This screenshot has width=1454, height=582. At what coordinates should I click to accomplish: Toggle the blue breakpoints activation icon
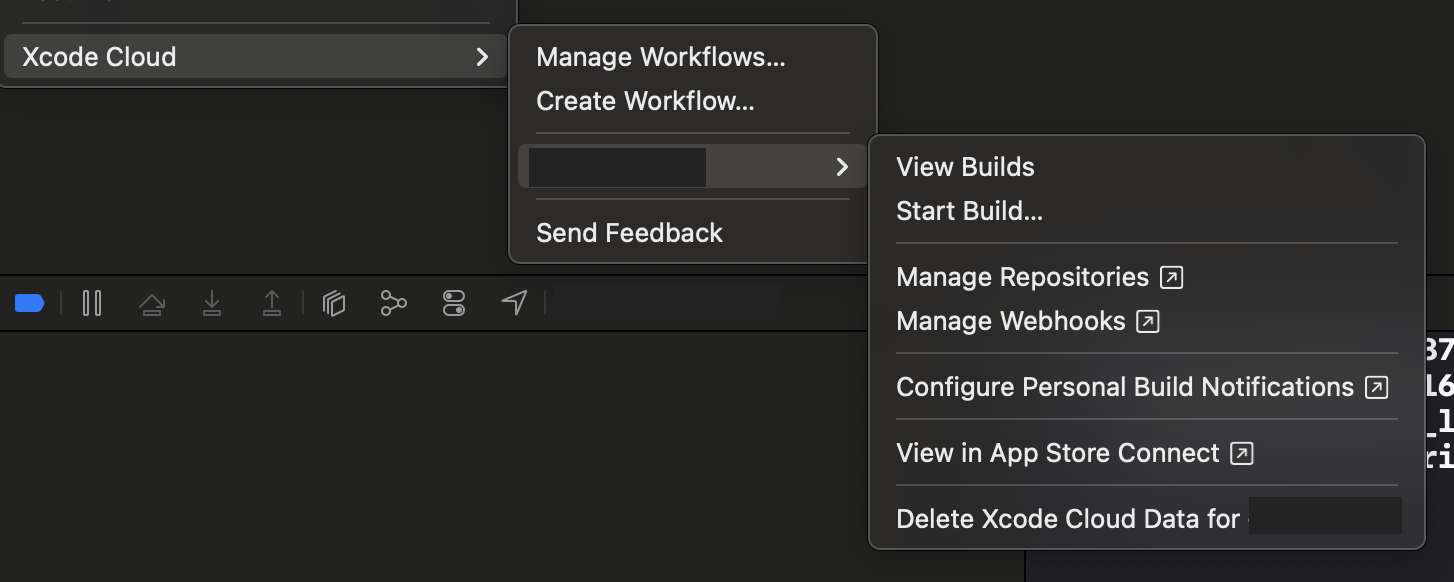30,303
